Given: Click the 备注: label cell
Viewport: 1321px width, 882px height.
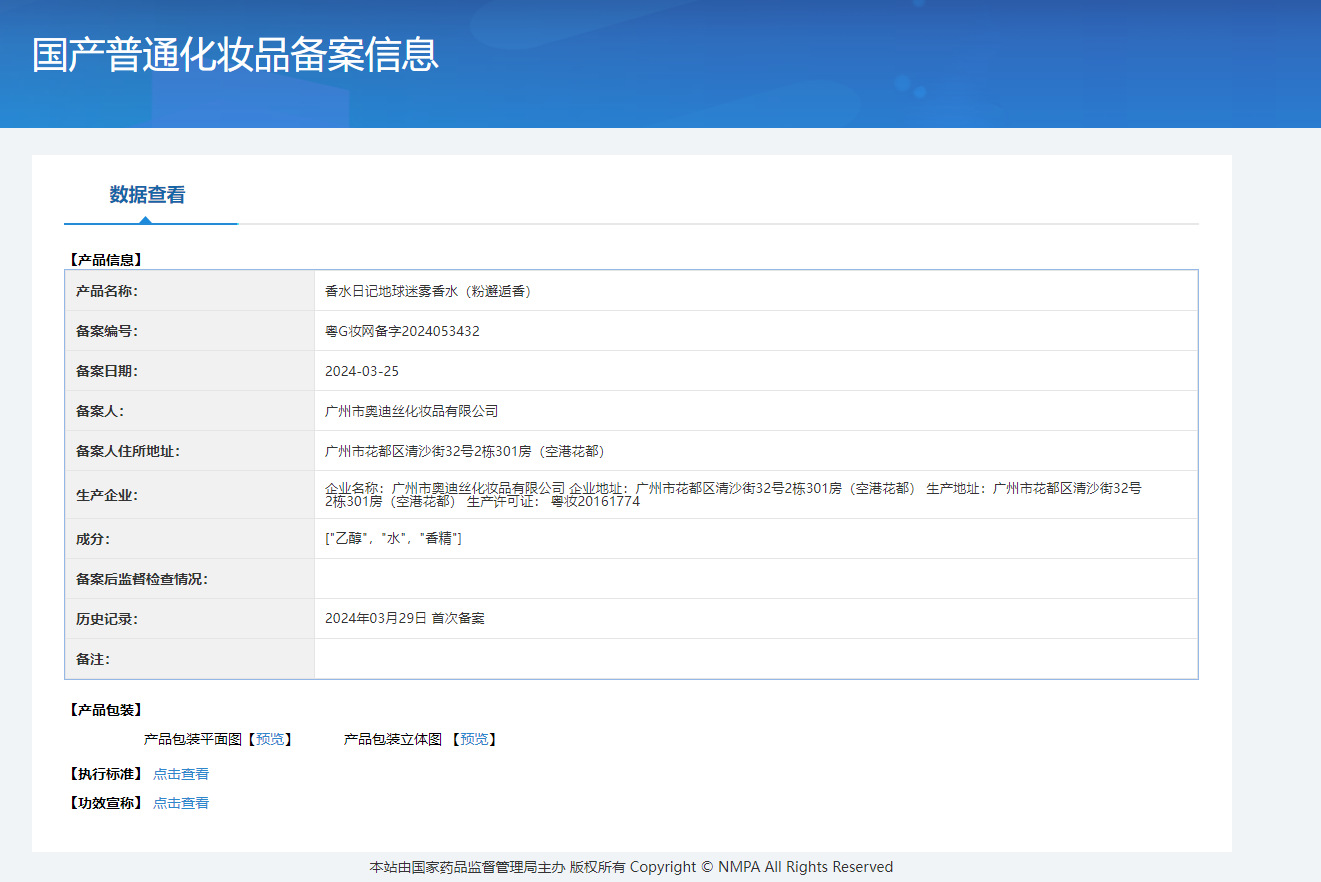Looking at the screenshot, I should click(190, 659).
